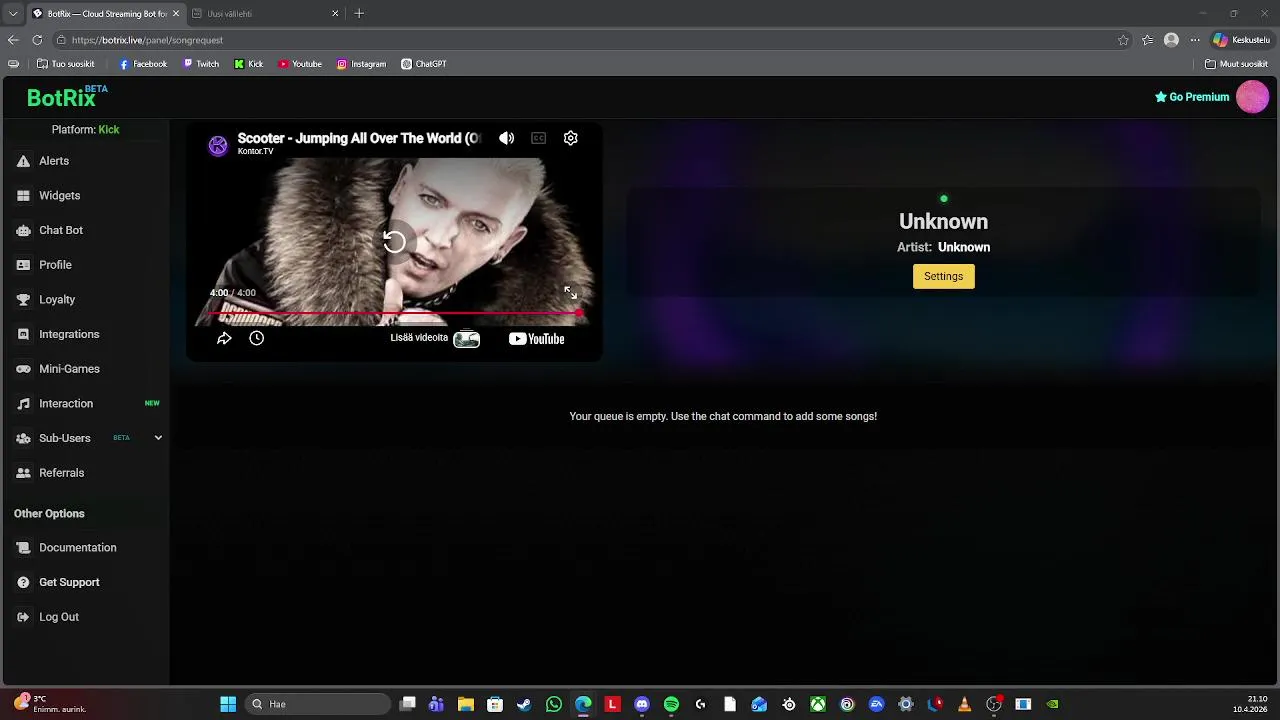Switch to the Uusi välilehti tab
Image resolution: width=1280 pixels, height=720 pixels.
click(265, 14)
